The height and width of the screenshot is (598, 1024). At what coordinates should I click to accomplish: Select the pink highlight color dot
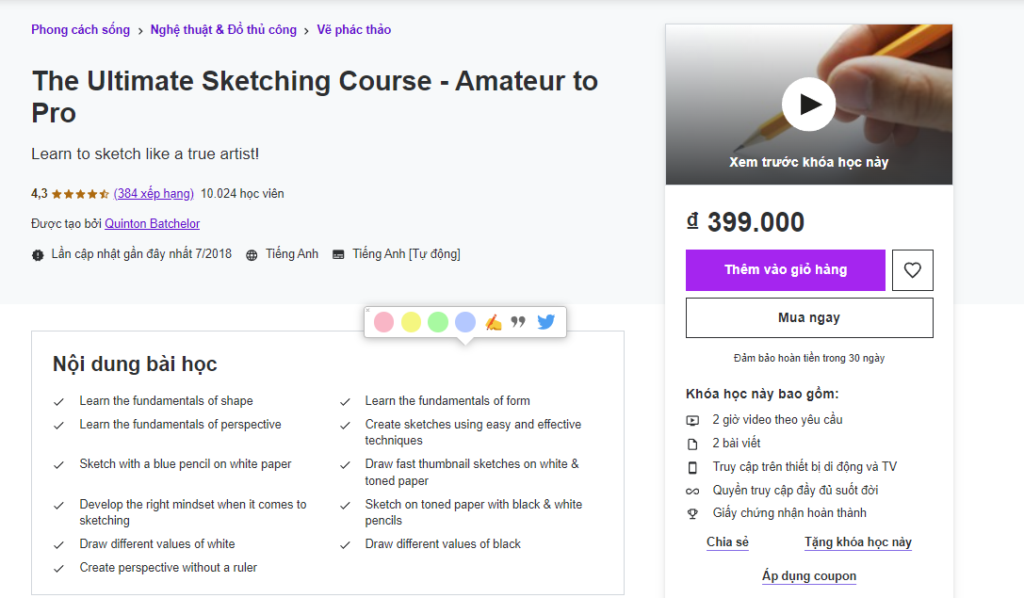pos(383,321)
